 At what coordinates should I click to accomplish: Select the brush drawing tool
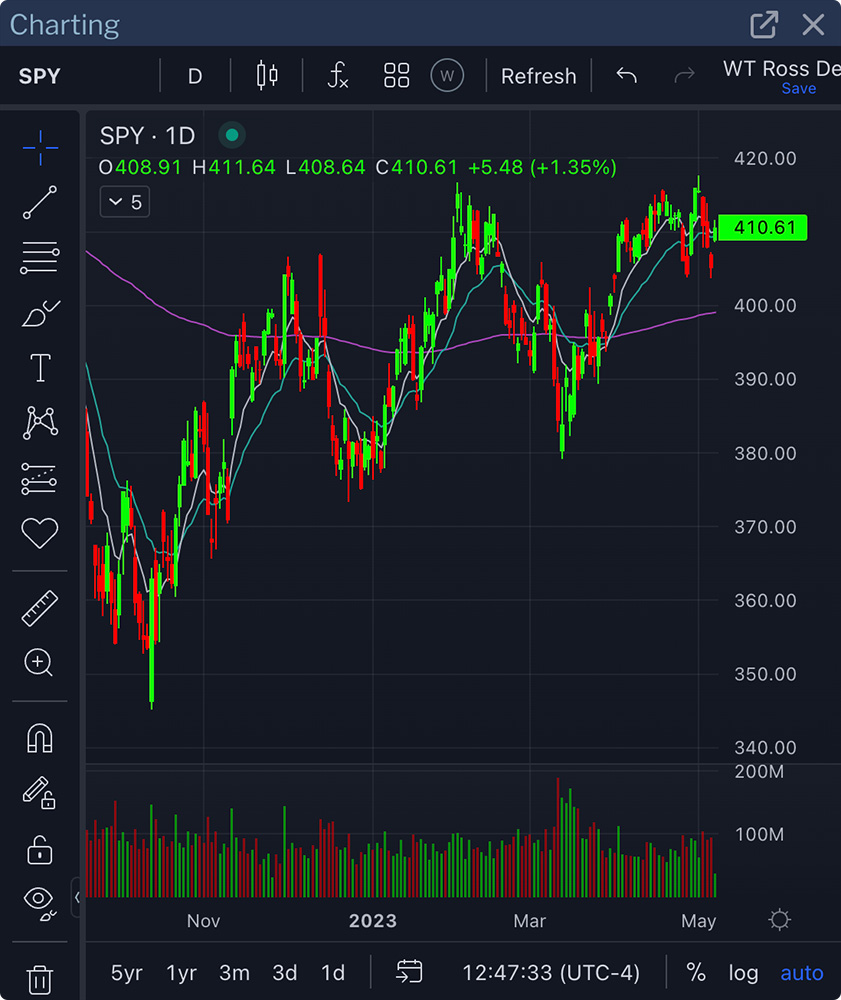pos(40,313)
